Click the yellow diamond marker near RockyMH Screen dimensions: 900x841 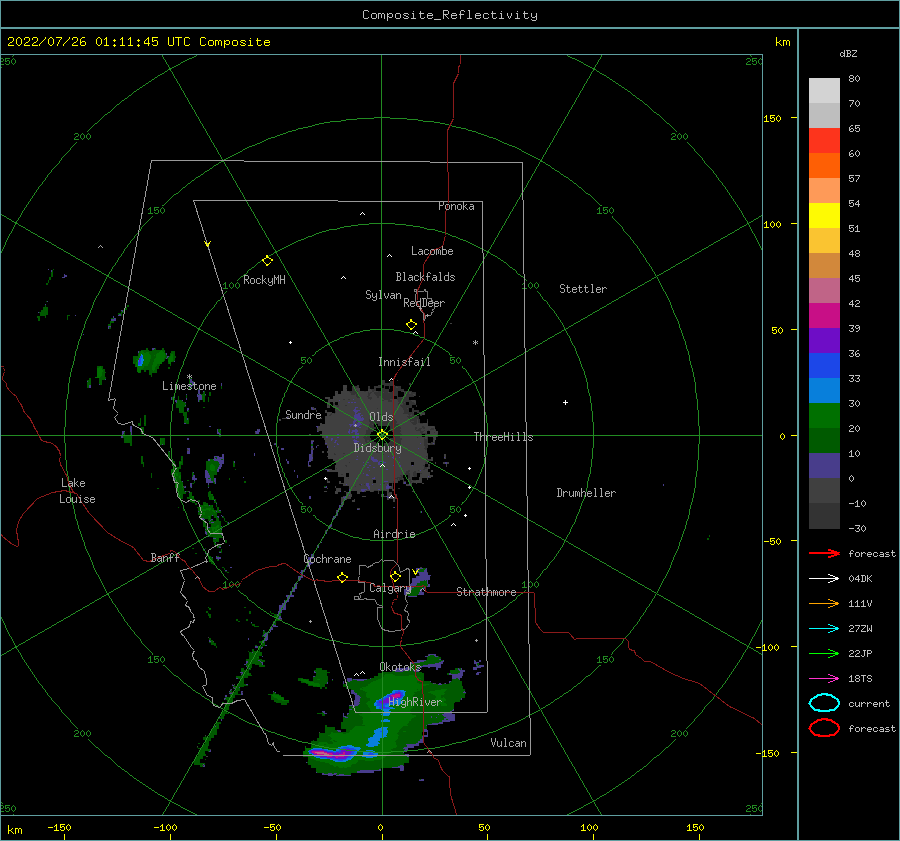point(267,261)
